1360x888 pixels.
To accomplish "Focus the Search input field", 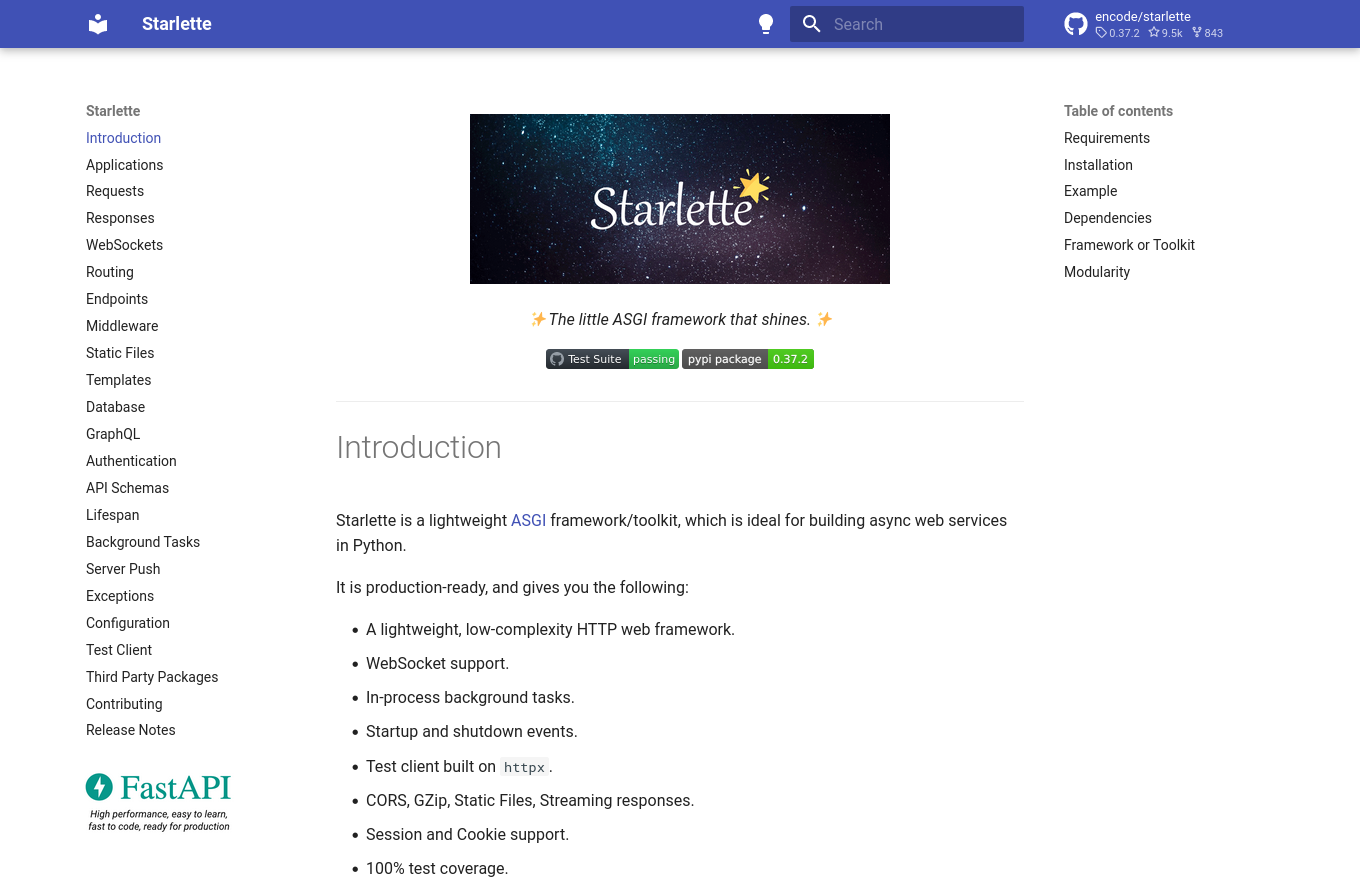I will click(907, 24).
